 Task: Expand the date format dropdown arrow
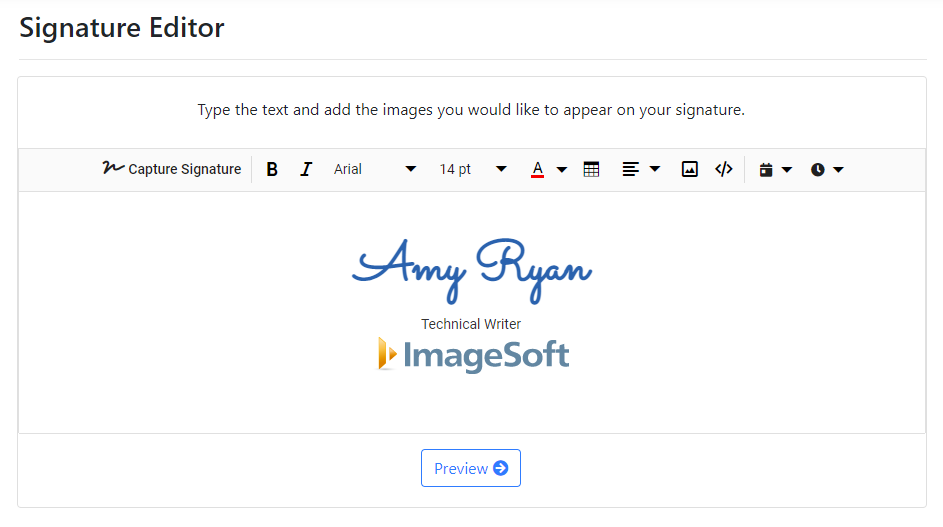(787, 170)
